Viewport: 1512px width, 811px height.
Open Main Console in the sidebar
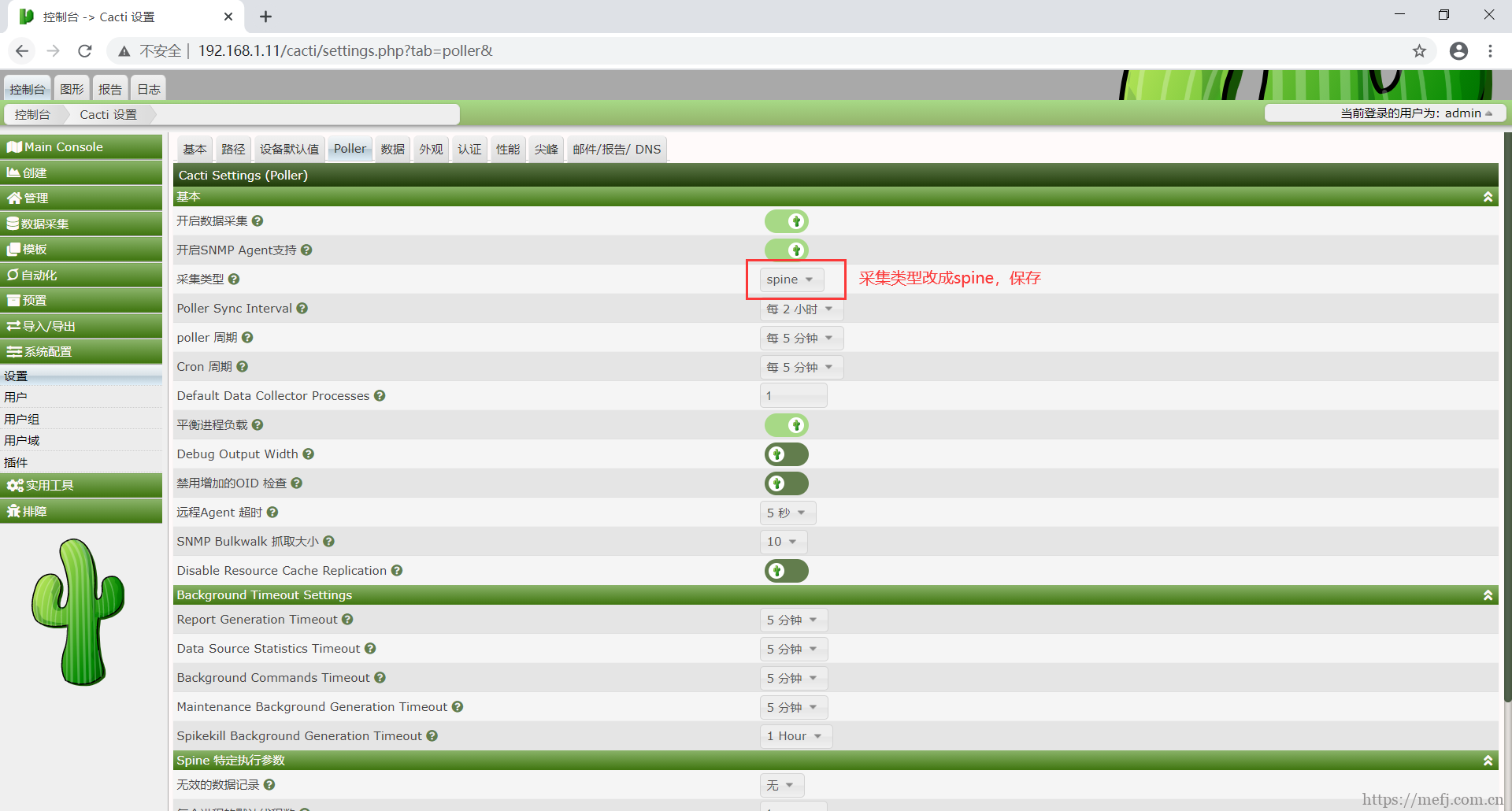81,147
